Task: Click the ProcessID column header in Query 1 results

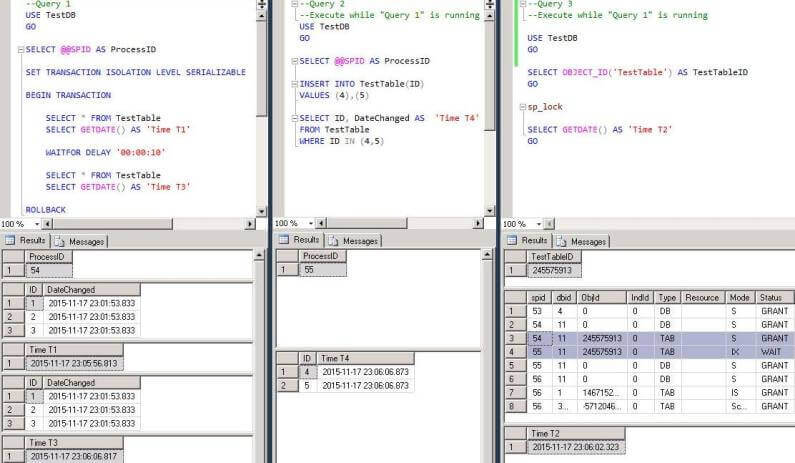Action: point(48,257)
